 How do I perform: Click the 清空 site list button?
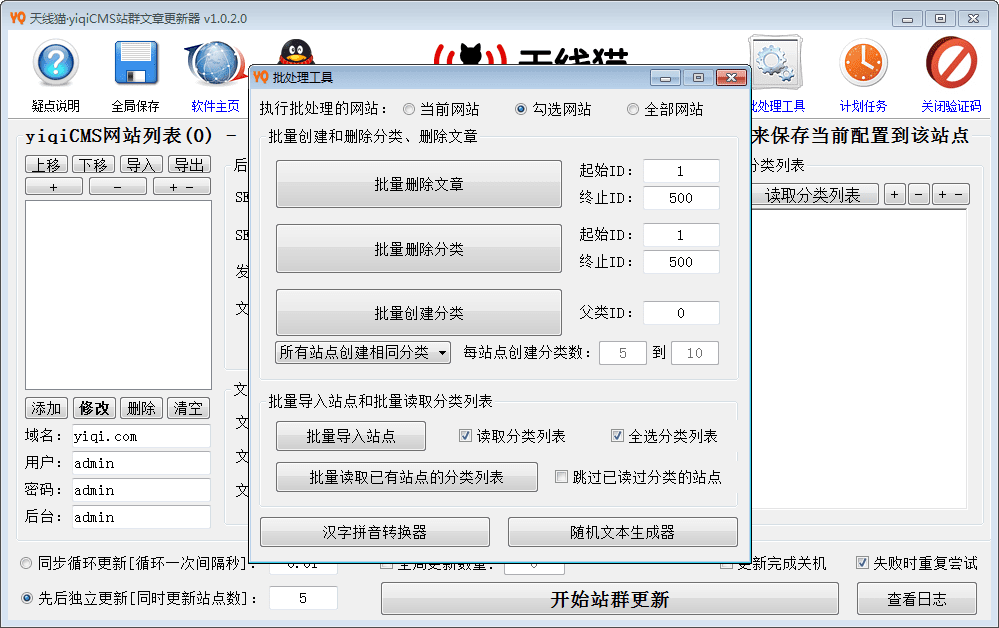coord(188,408)
